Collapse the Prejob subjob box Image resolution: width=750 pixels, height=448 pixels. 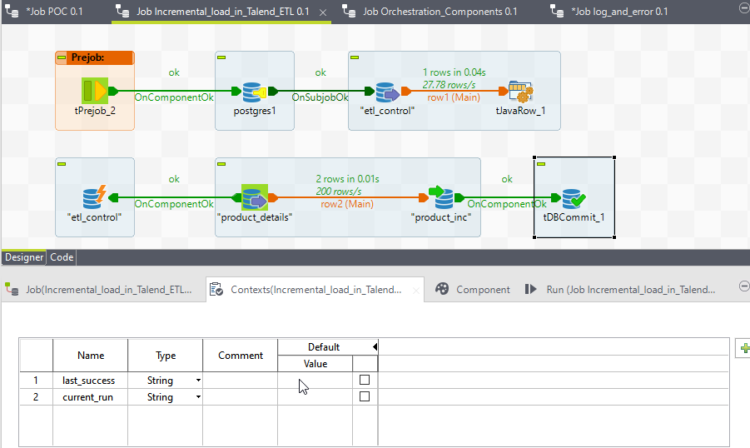point(63,58)
